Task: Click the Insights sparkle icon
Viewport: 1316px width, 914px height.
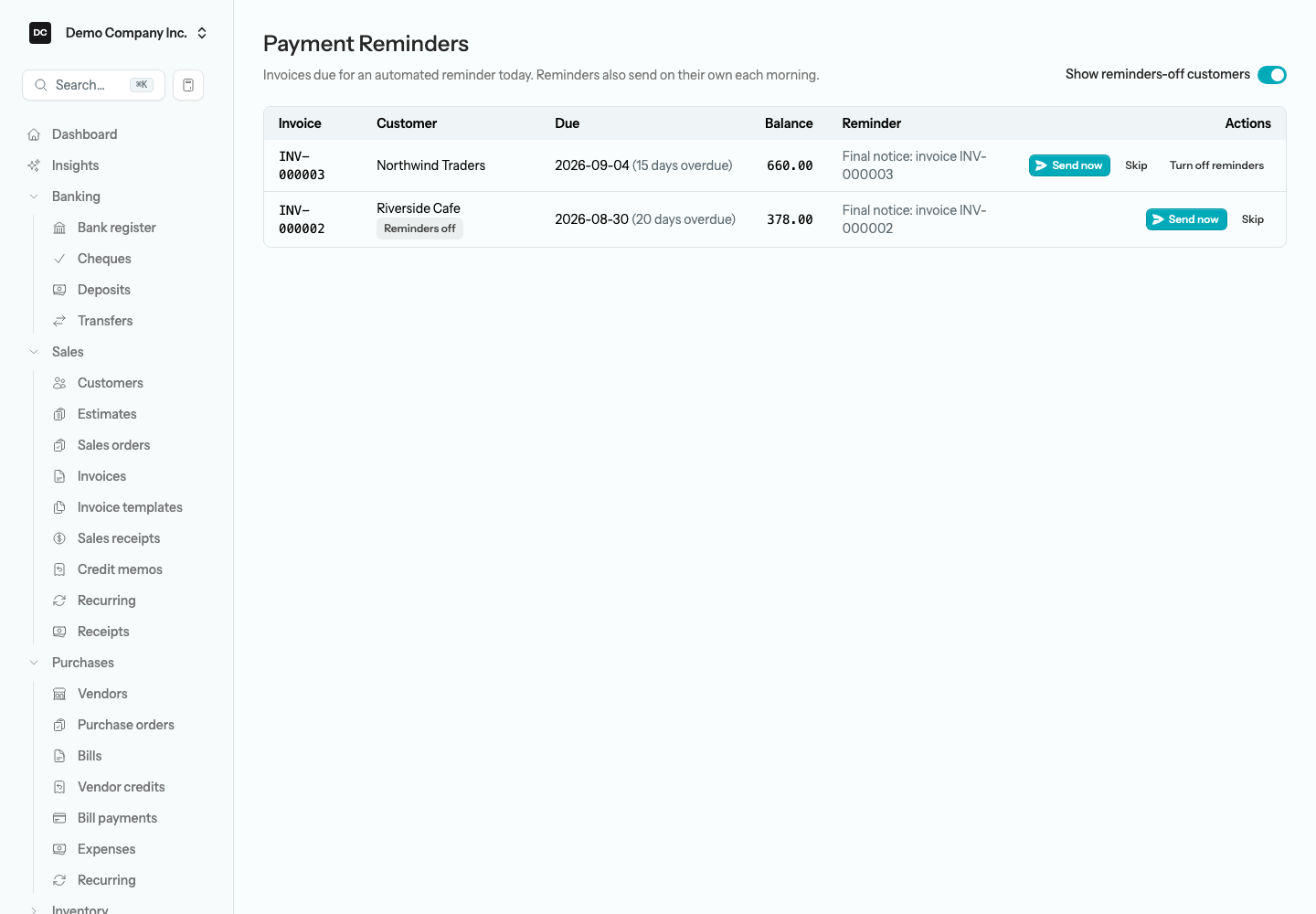Action: coord(34,165)
